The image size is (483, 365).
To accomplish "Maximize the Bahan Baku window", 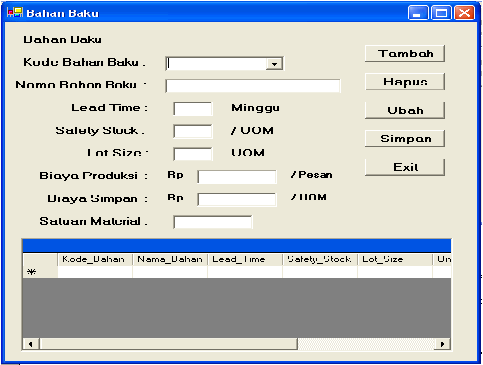I will 441,13.
